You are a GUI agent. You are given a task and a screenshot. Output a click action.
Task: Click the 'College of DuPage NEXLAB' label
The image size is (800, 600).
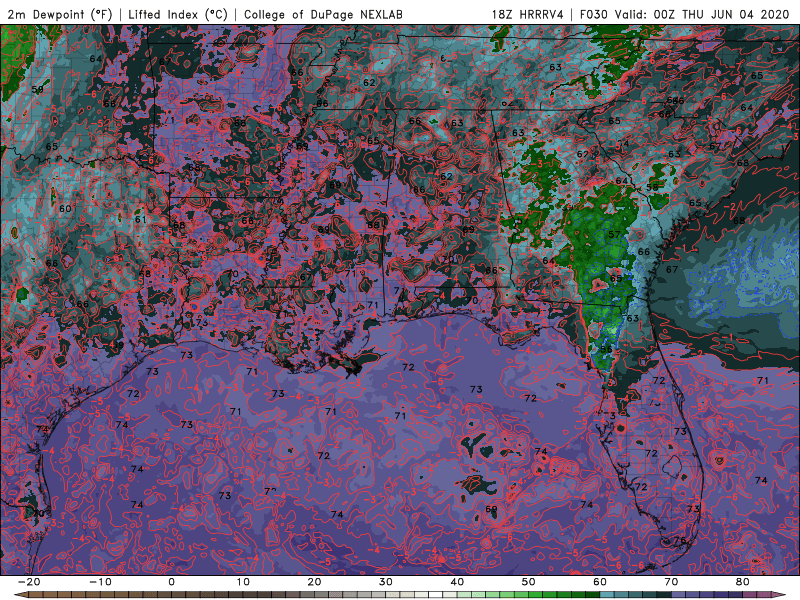tap(323, 14)
